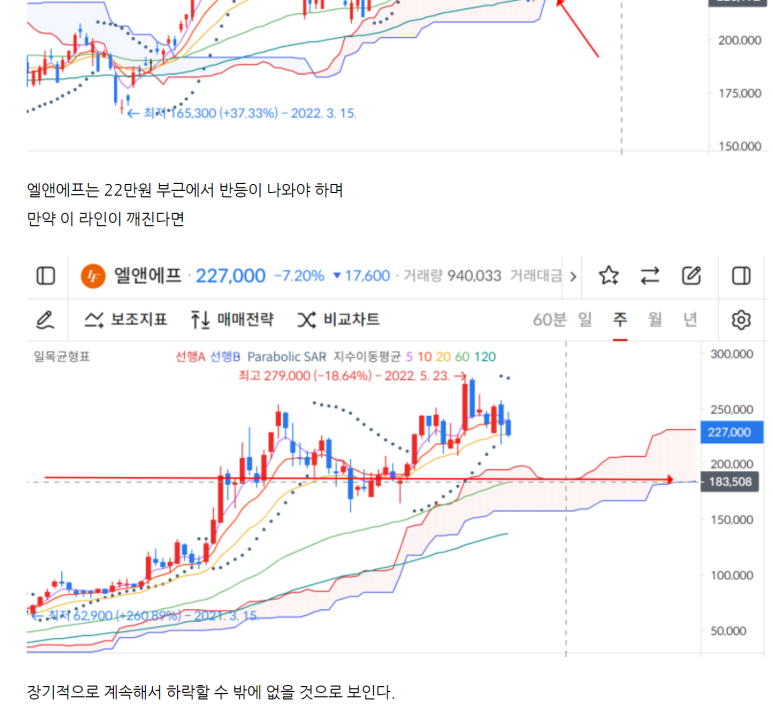This screenshot has height=708, width=773.
Task: Open 비교차트 comparison chart
Action: (x=339, y=319)
